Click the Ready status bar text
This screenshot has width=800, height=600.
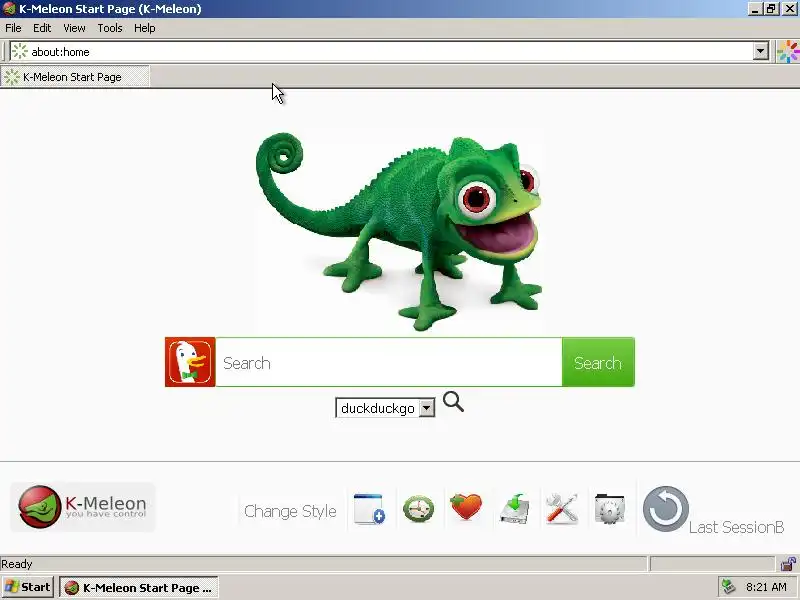(x=17, y=564)
